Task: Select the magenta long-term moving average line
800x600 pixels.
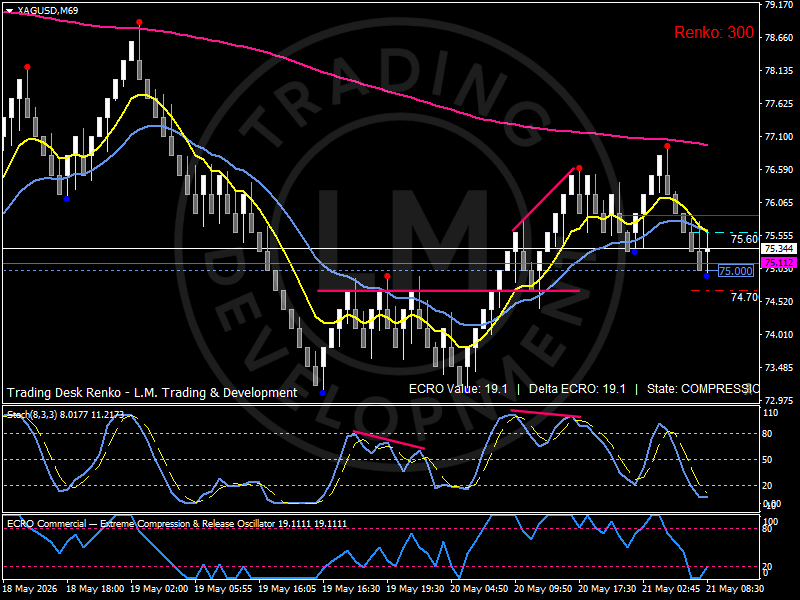Action: point(357,82)
